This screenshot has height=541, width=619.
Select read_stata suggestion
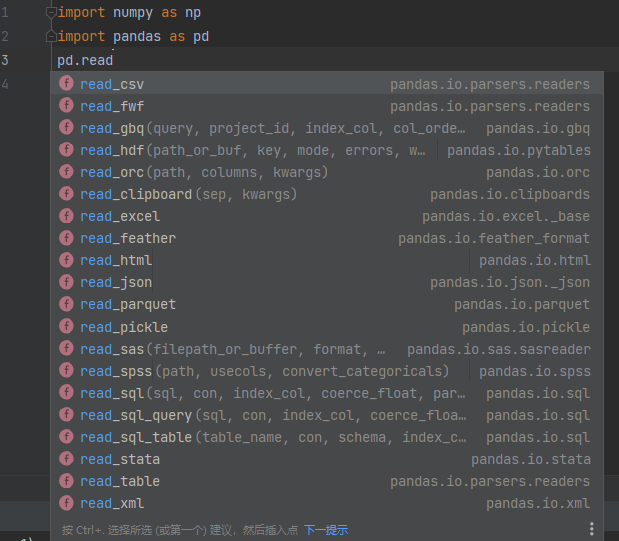pos(327,459)
